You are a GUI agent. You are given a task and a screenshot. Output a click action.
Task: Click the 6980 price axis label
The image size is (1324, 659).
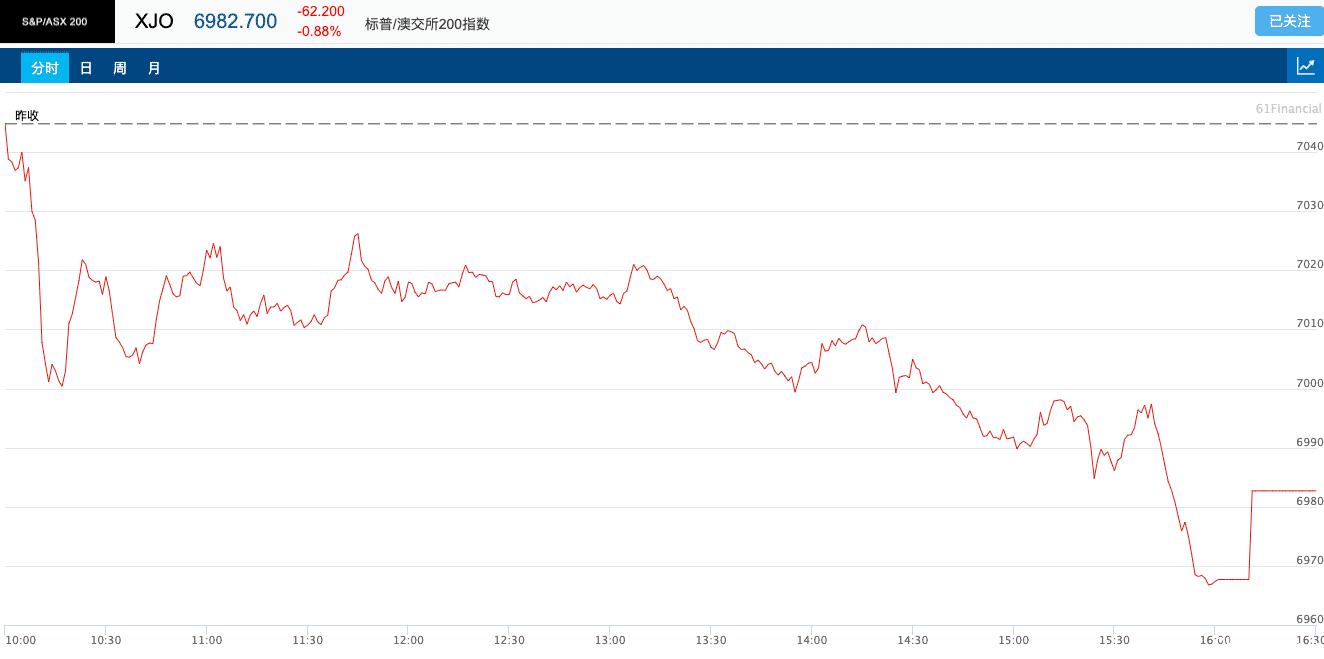(1309, 501)
